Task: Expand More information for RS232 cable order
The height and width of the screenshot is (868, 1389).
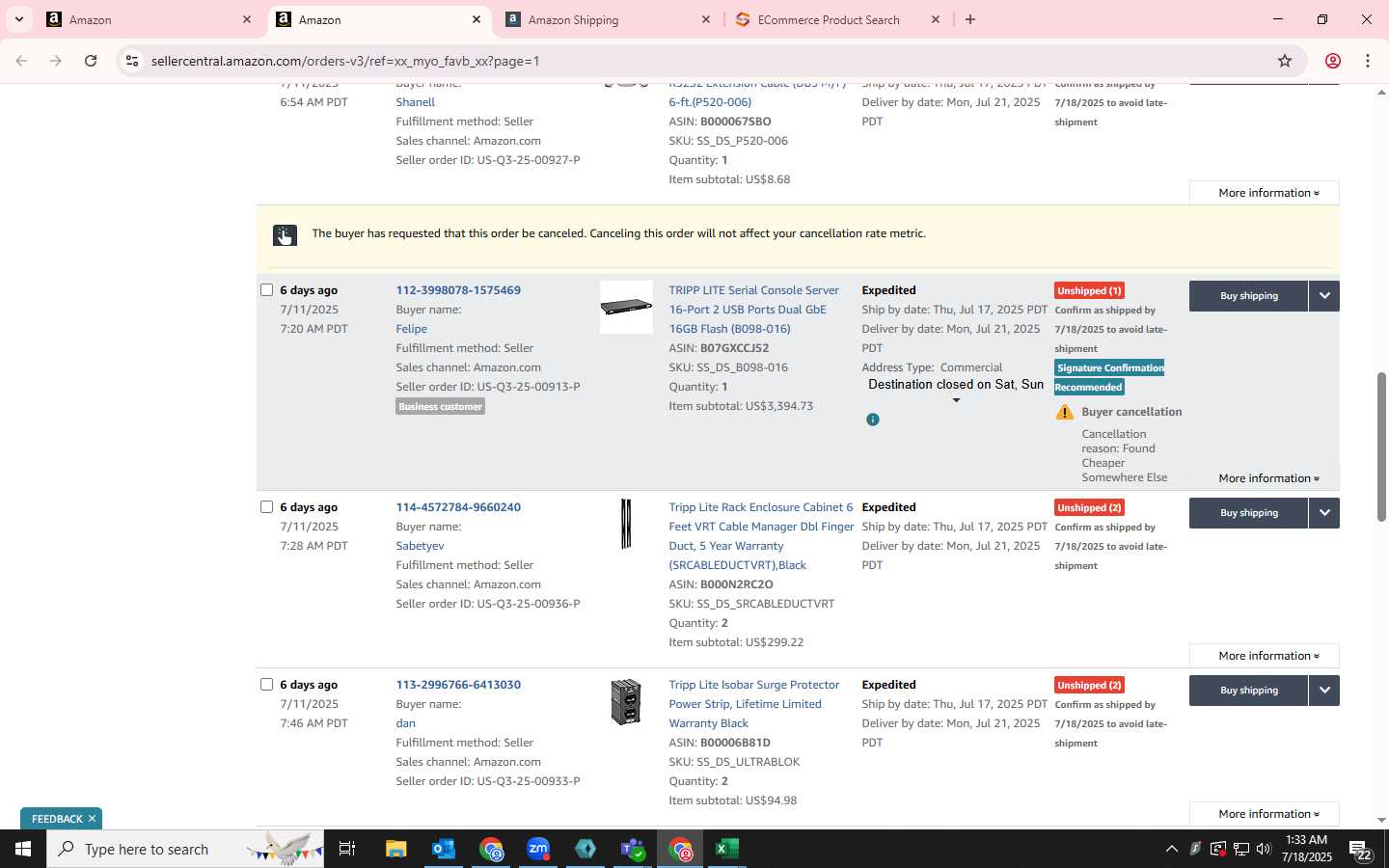Action: 1265,193
